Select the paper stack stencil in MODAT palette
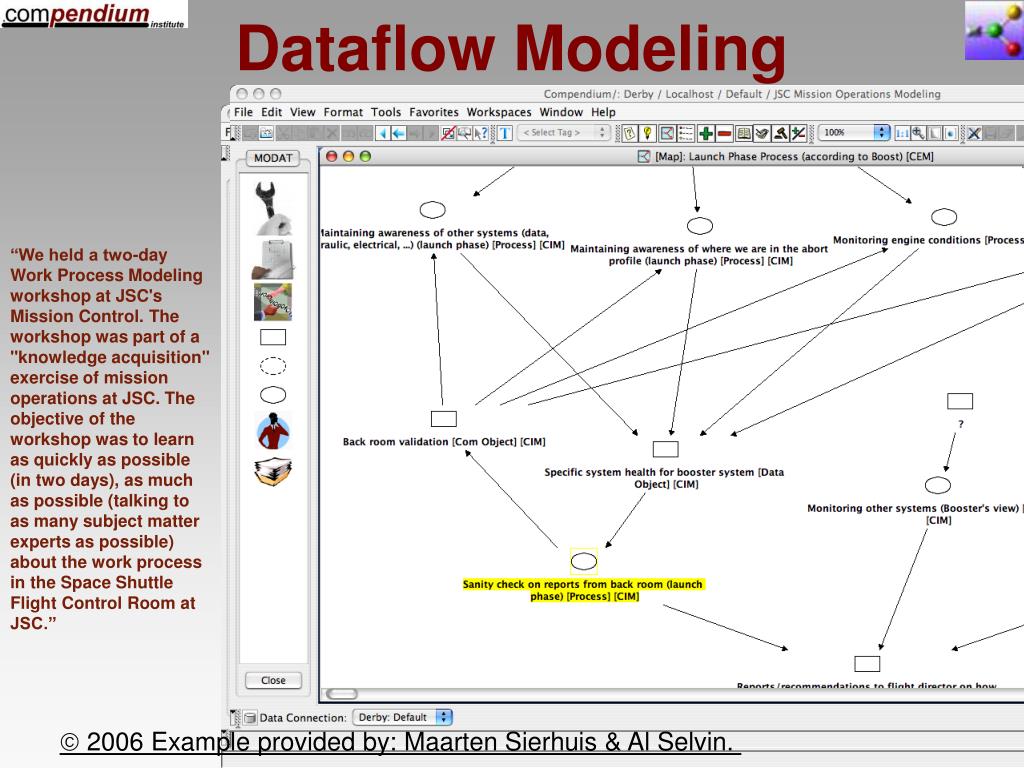The height and width of the screenshot is (768, 1024). [273, 472]
